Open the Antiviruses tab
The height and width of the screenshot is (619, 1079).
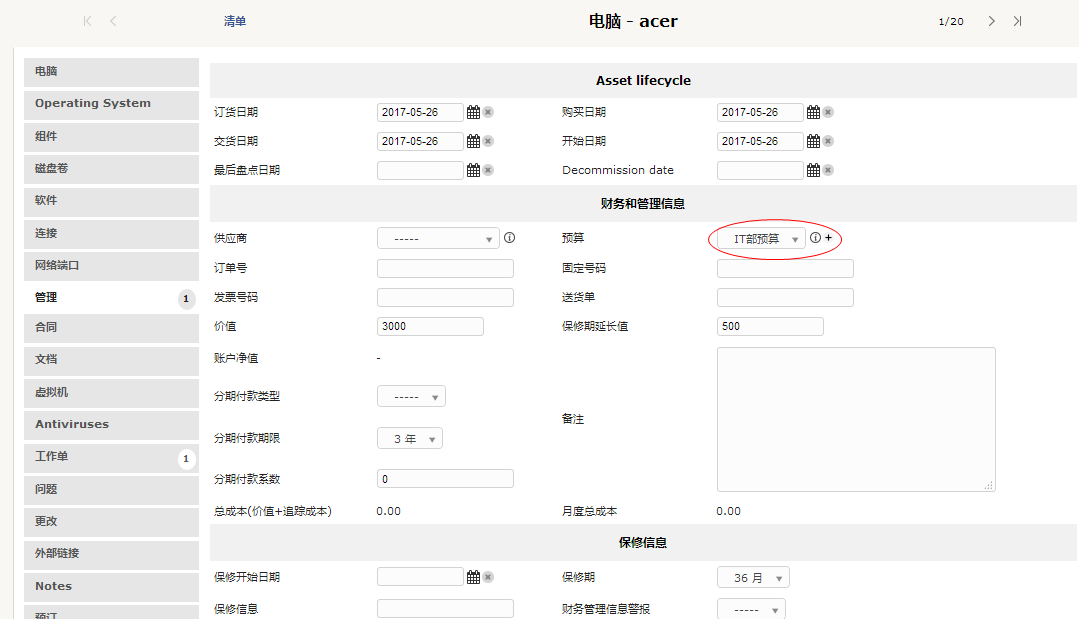click(111, 424)
